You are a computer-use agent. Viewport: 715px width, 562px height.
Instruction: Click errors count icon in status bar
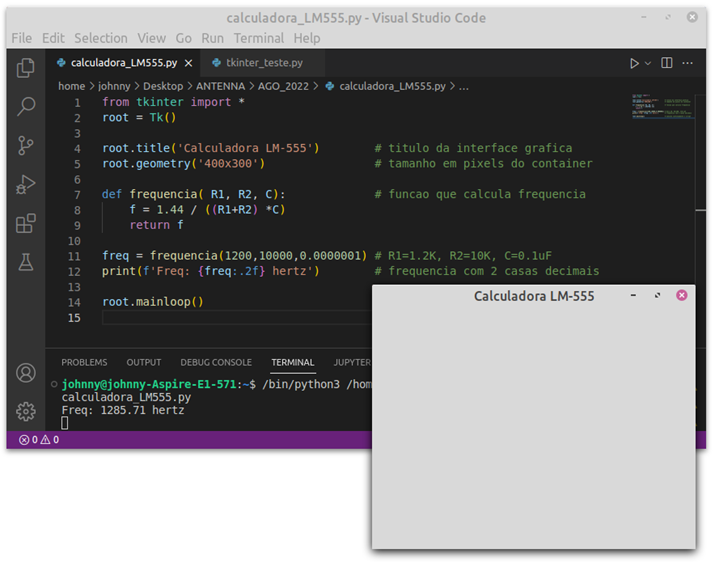tap(28, 440)
